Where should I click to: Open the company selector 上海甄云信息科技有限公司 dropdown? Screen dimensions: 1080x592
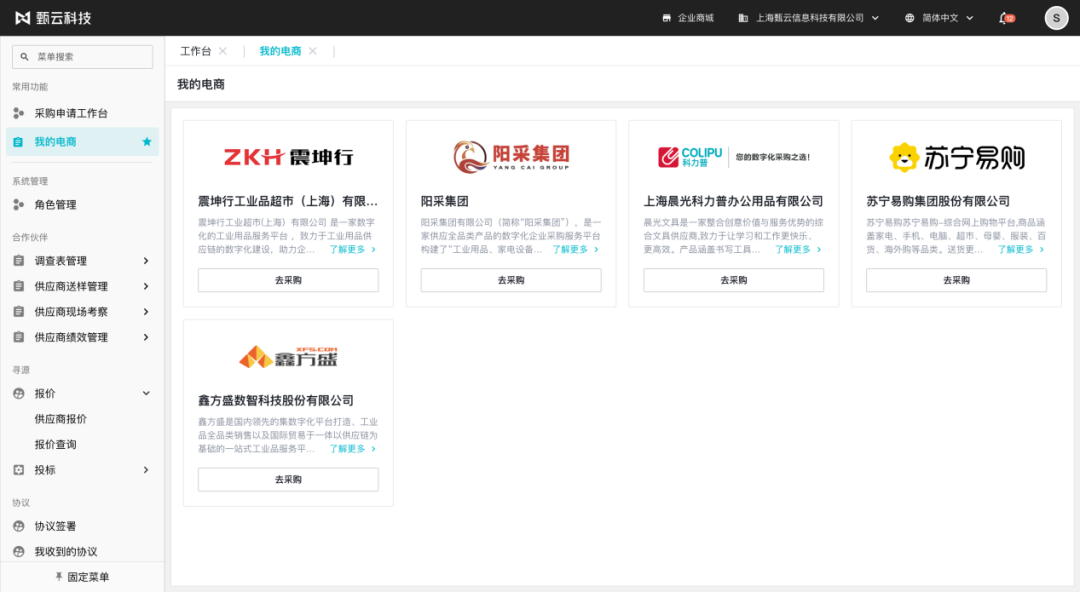point(809,18)
